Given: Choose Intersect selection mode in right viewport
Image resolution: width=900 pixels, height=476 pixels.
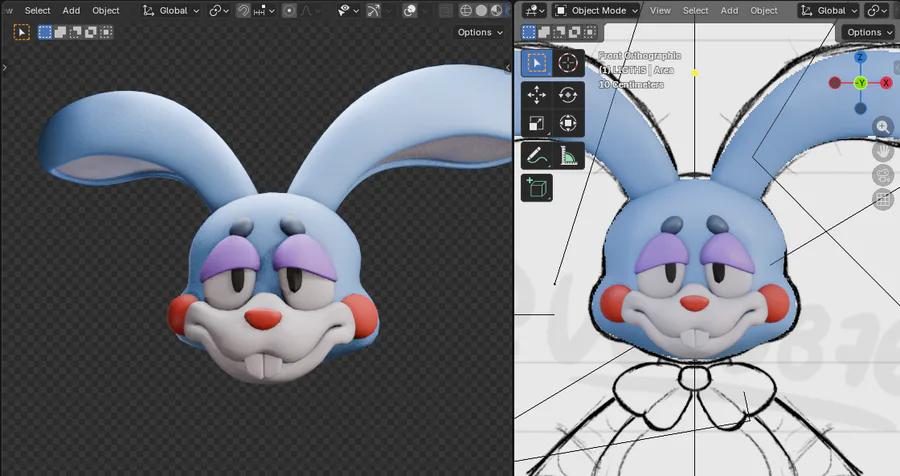Looking at the screenshot, I should [590, 32].
